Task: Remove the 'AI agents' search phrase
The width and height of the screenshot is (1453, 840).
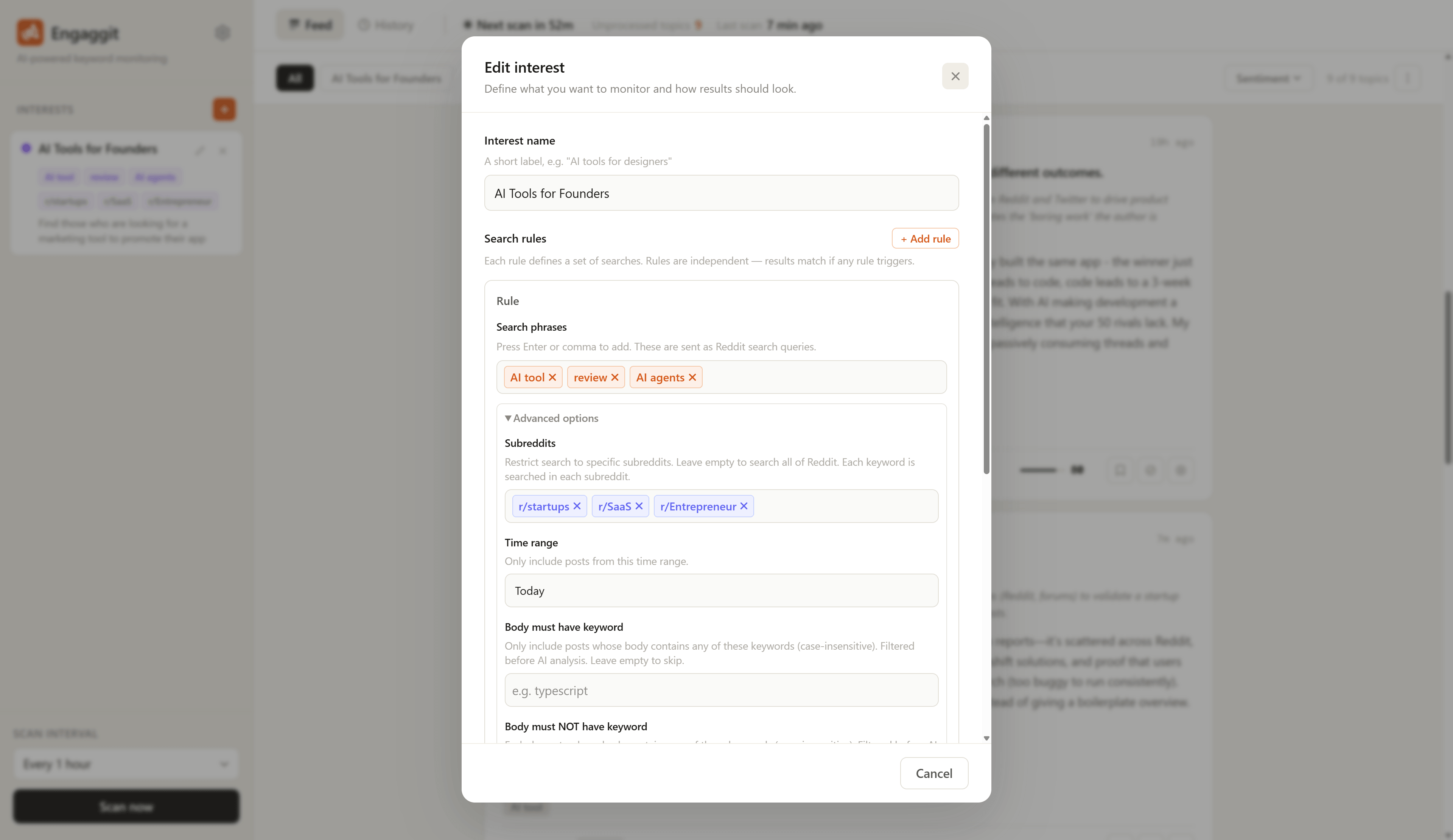Action: click(x=692, y=377)
